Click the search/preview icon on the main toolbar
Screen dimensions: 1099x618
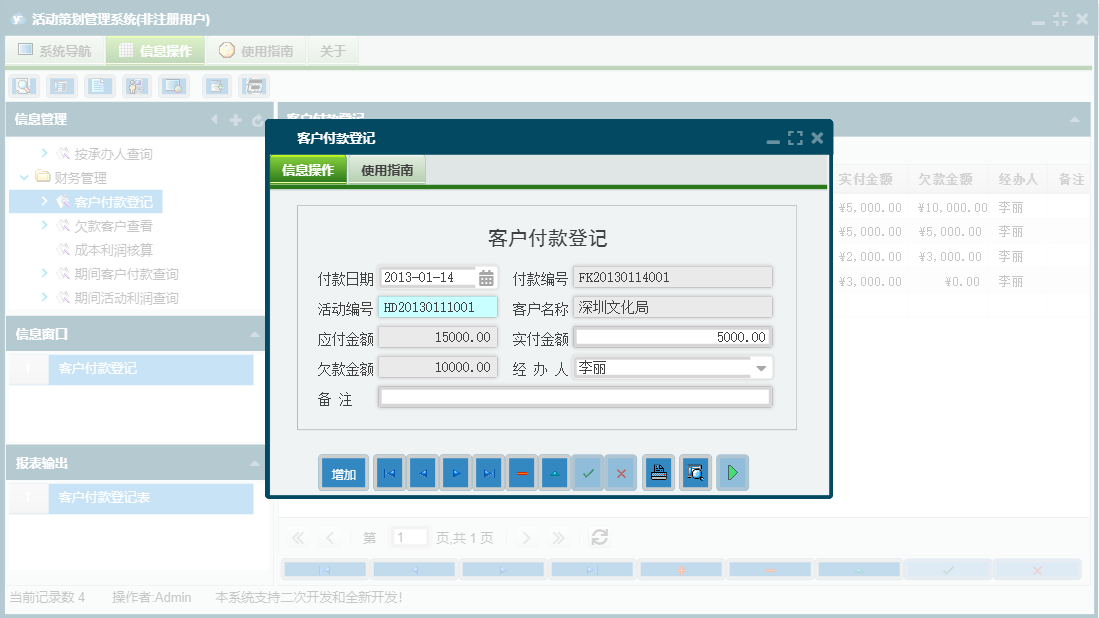pyautogui.click(x=22, y=86)
